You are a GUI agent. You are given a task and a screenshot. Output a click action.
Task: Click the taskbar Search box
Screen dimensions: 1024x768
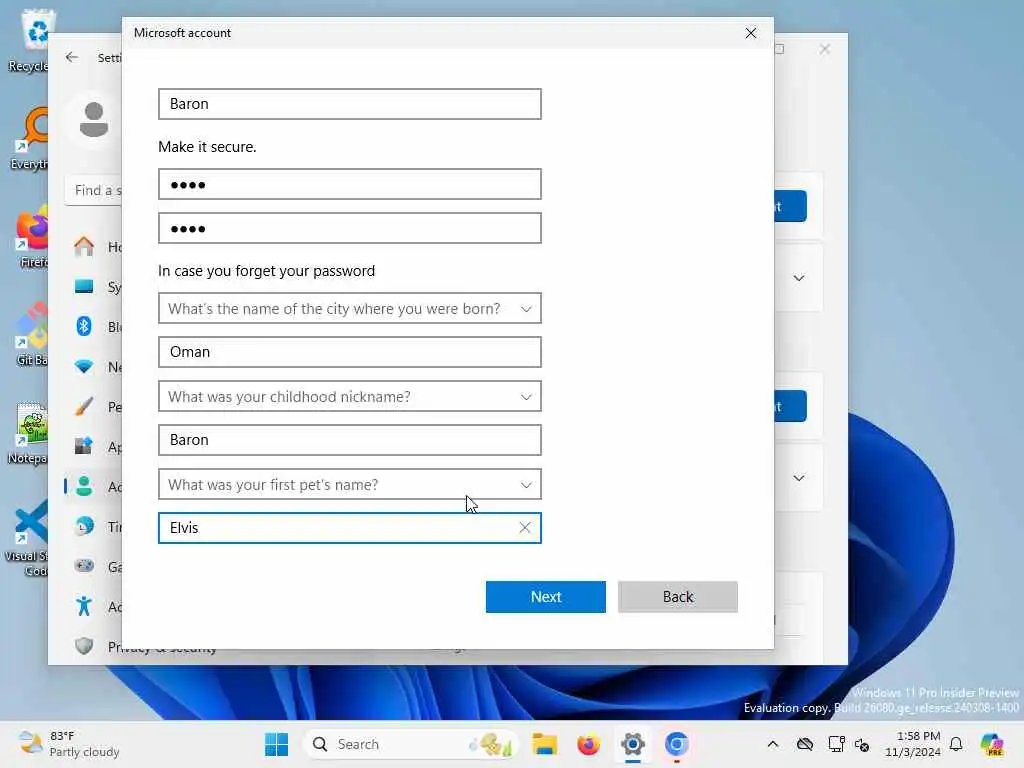pyautogui.click(x=411, y=744)
